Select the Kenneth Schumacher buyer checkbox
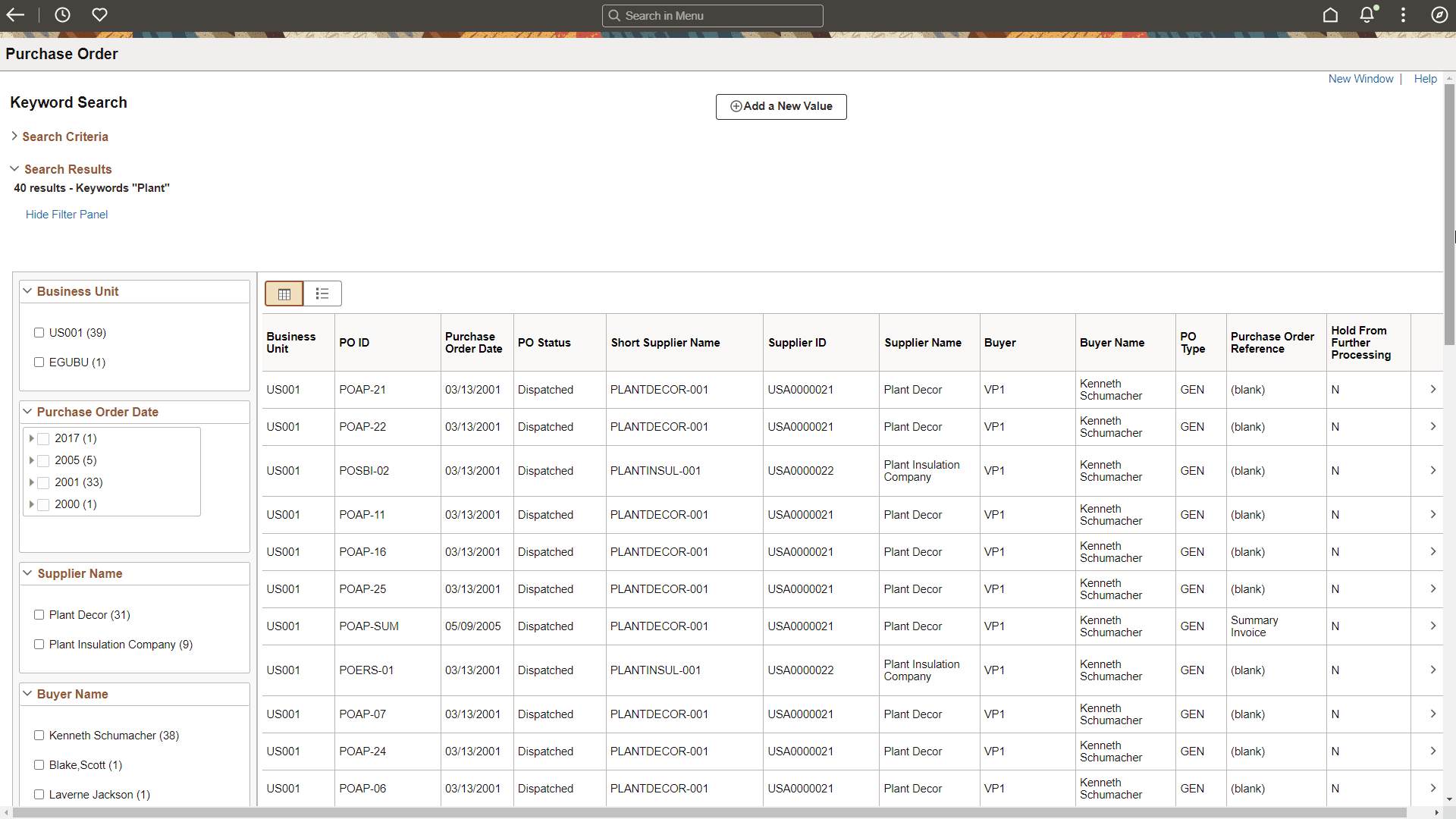 [39, 735]
